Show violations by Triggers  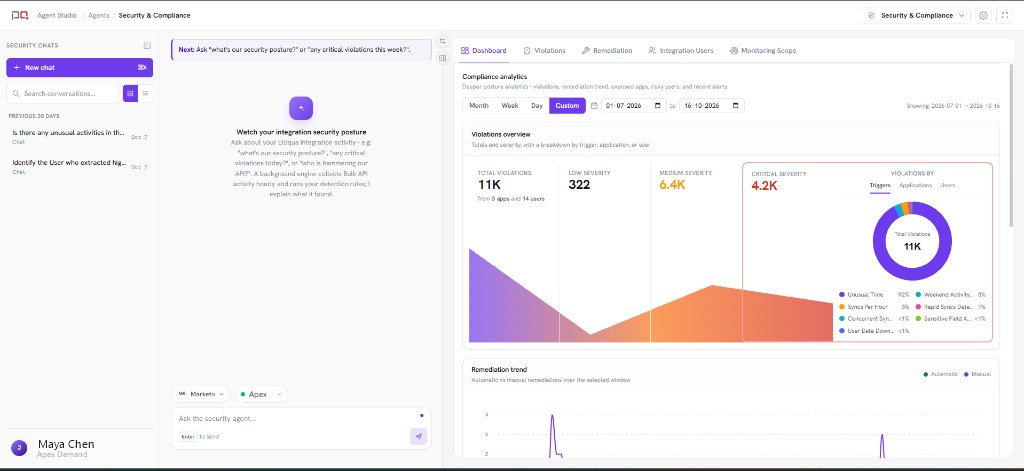tap(880, 186)
